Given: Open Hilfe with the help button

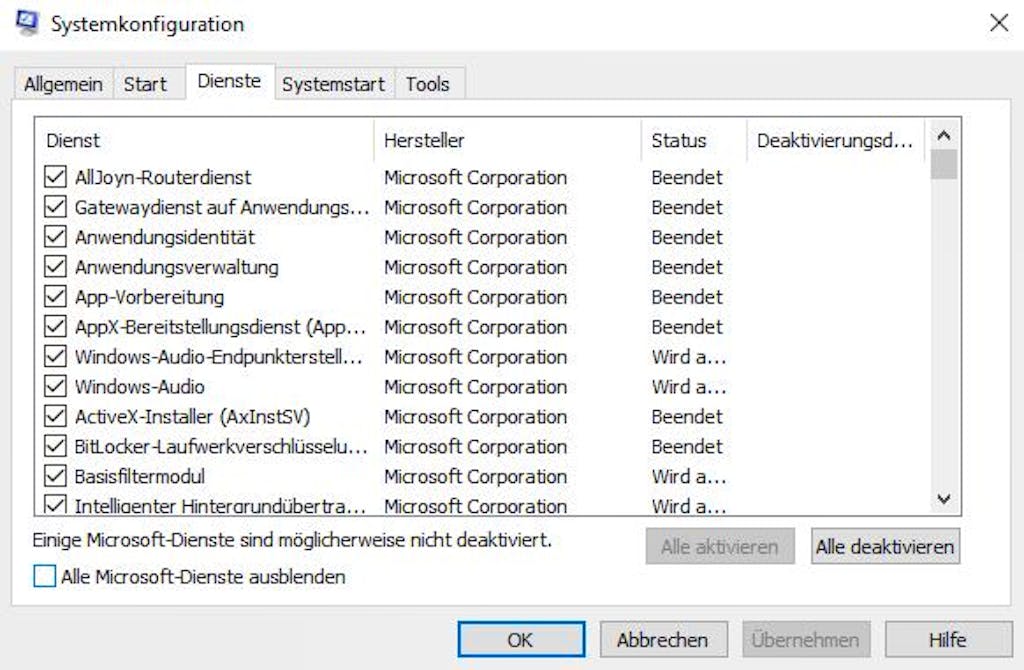Looking at the screenshot, I should click(948, 639).
